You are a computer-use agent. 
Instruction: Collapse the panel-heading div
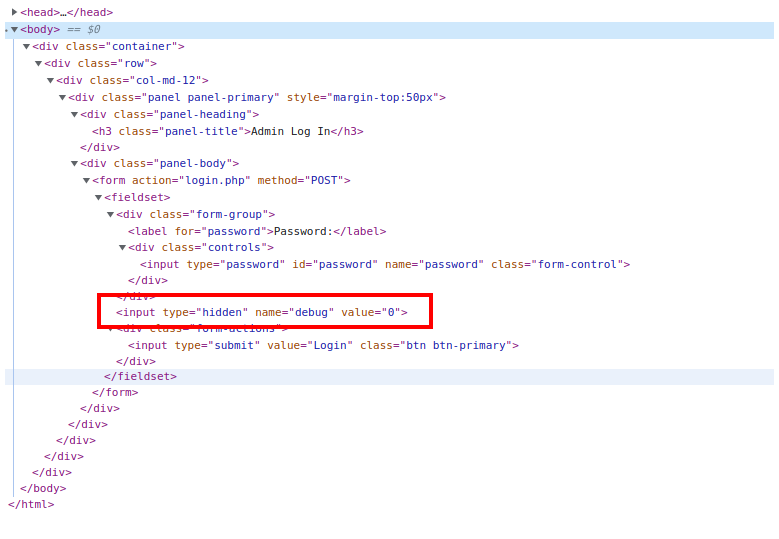pos(74,114)
